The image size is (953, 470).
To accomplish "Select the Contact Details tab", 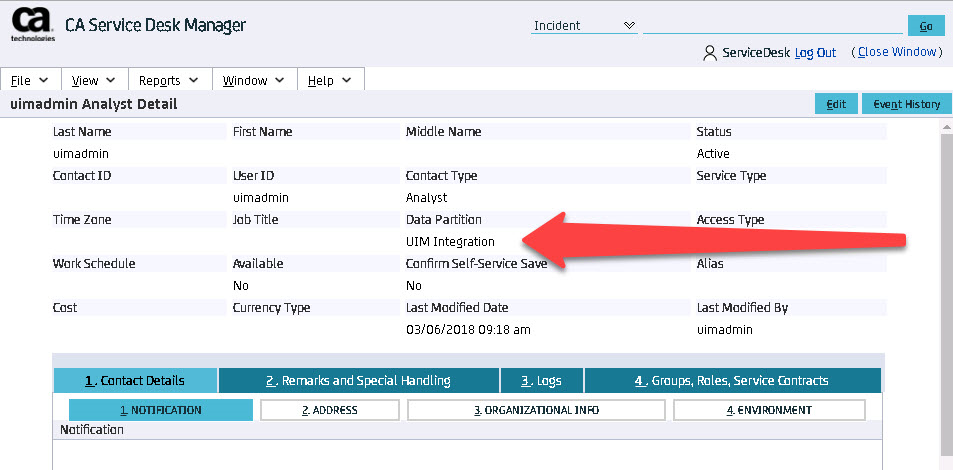I will (x=135, y=381).
